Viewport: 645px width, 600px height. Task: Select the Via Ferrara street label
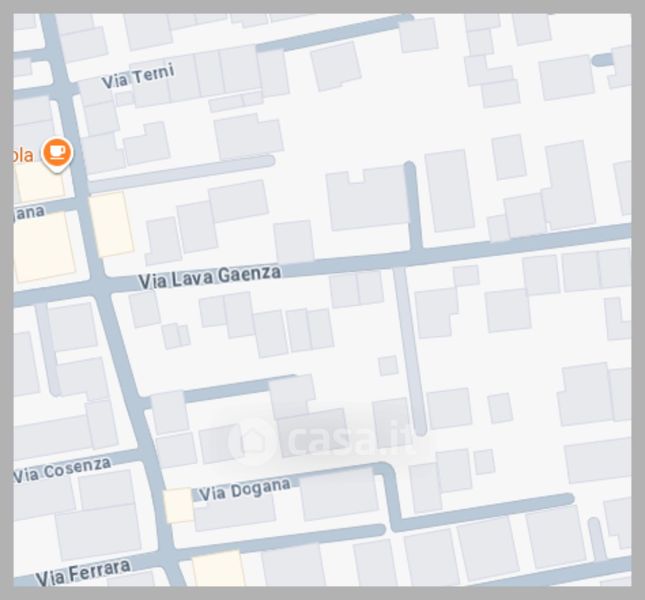click(84, 572)
